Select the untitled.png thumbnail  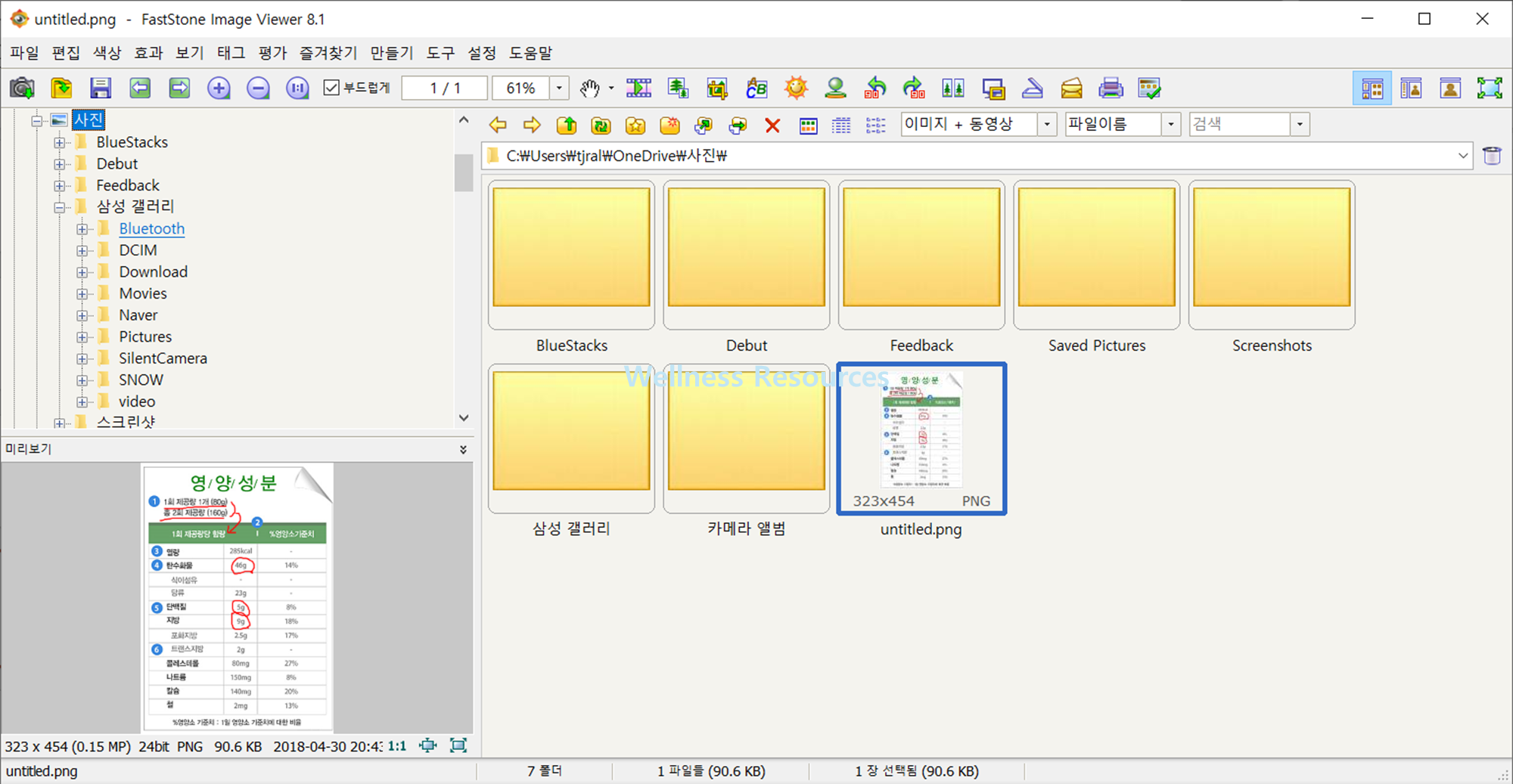pos(921,438)
